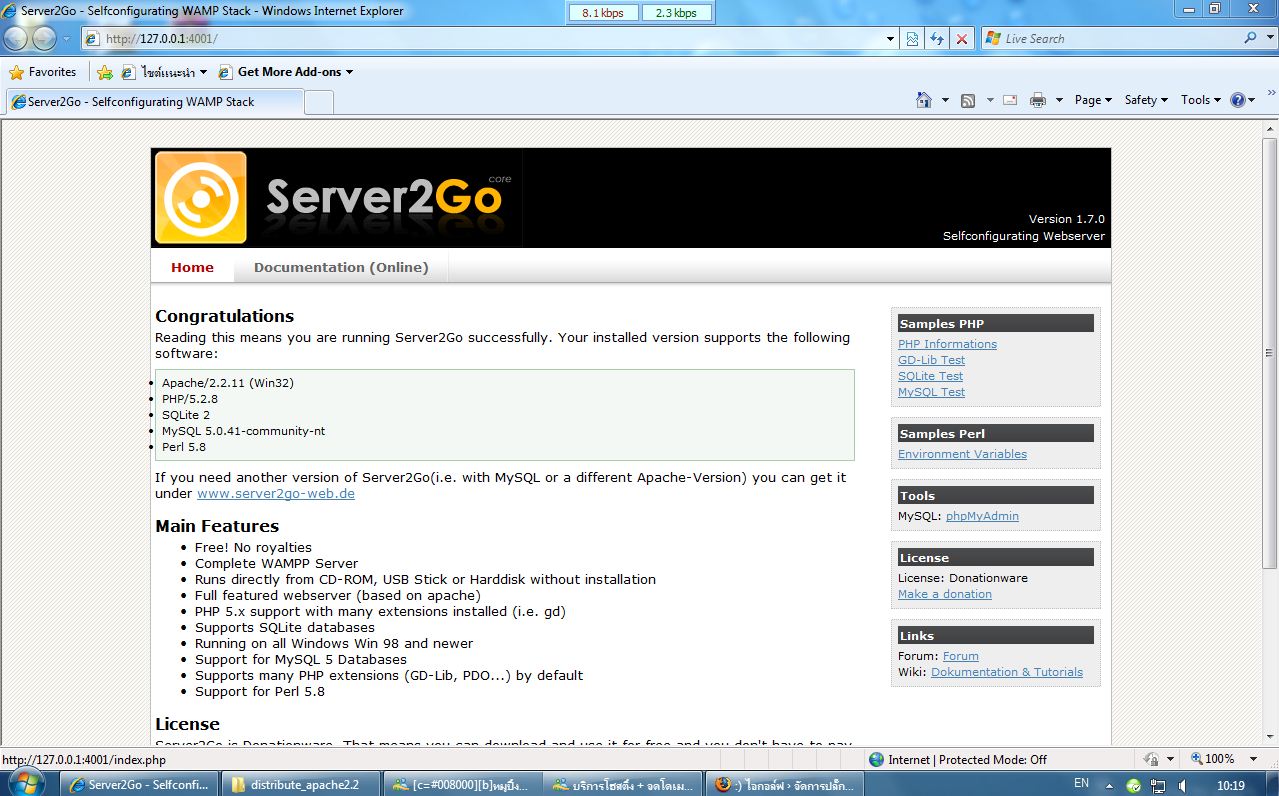Open the Thai suggested sites dropdown
The image size is (1279, 796).
click(x=164, y=72)
